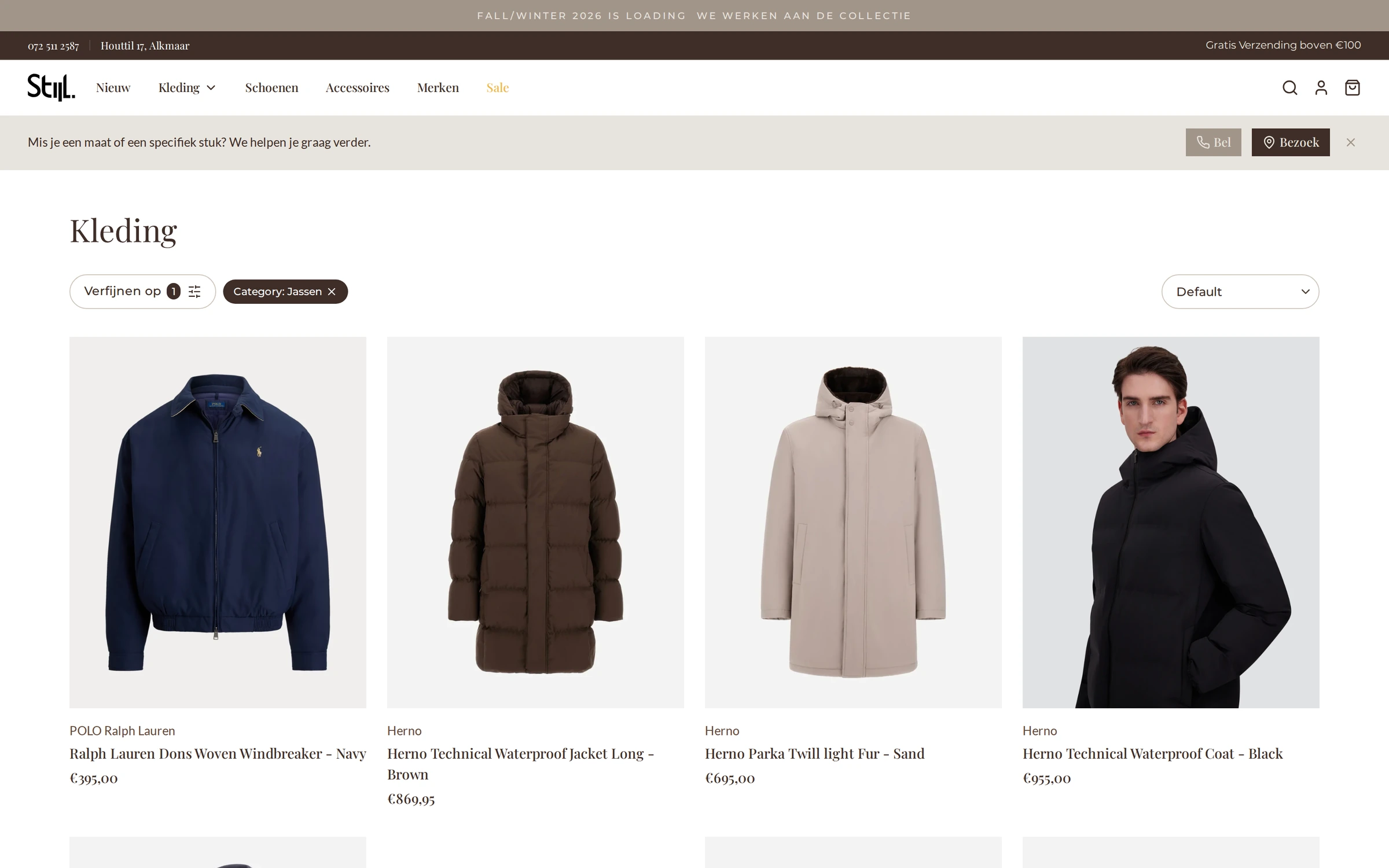This screenshot has height=868, width=1389.
Task: Click the Fall/Winter 2026 announcement bar
Action: pyautogui.click(x=694, y=16)
